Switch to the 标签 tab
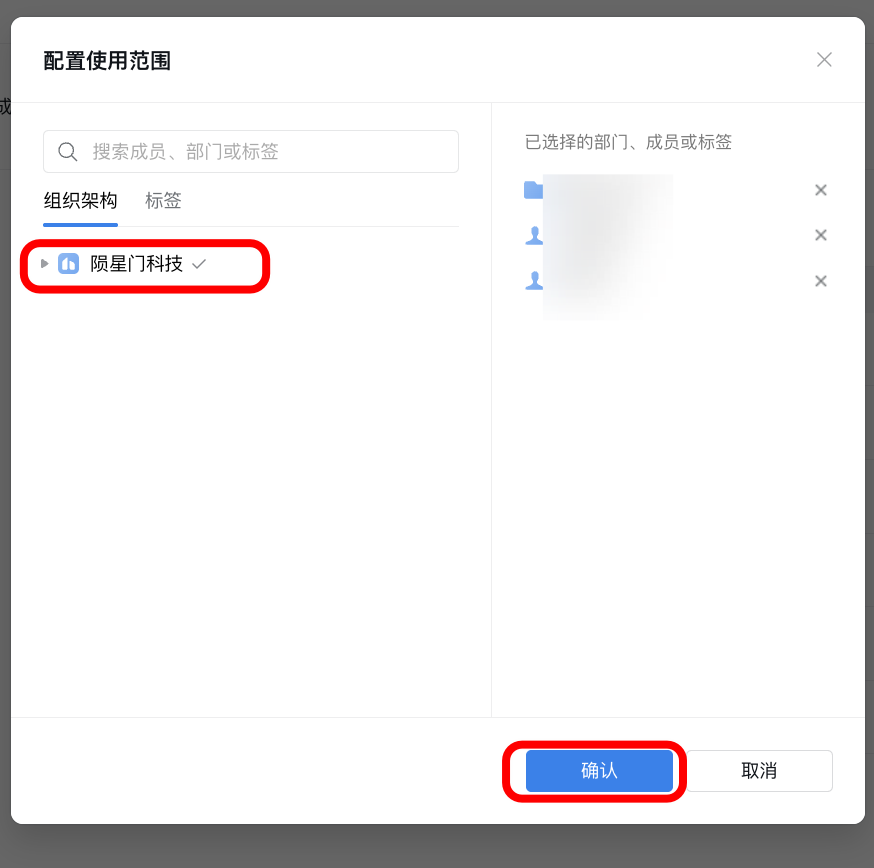 [x=163, y=200]
